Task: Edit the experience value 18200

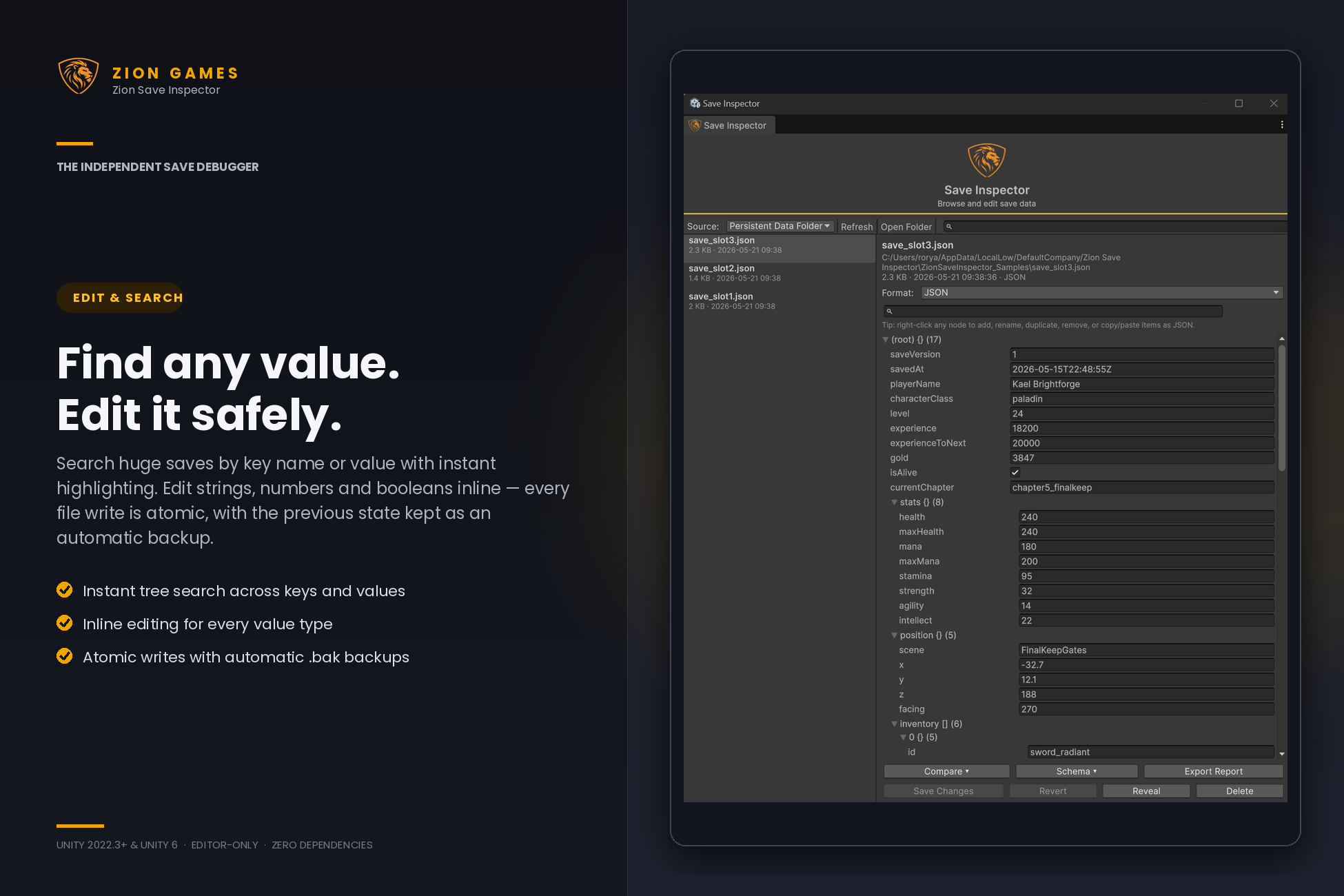Action: 1141,429
